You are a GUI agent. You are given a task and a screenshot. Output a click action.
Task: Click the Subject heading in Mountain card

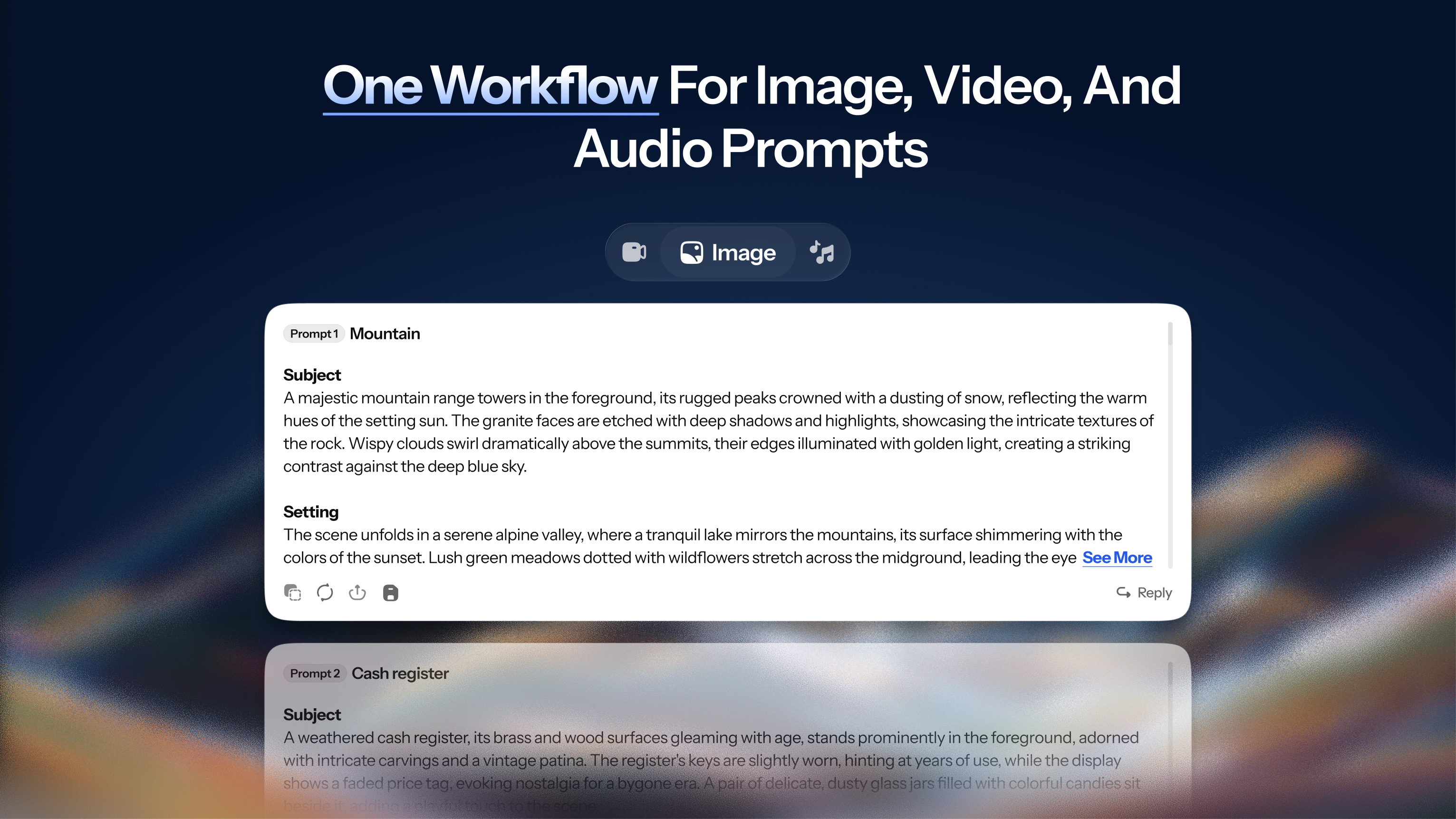312,375
